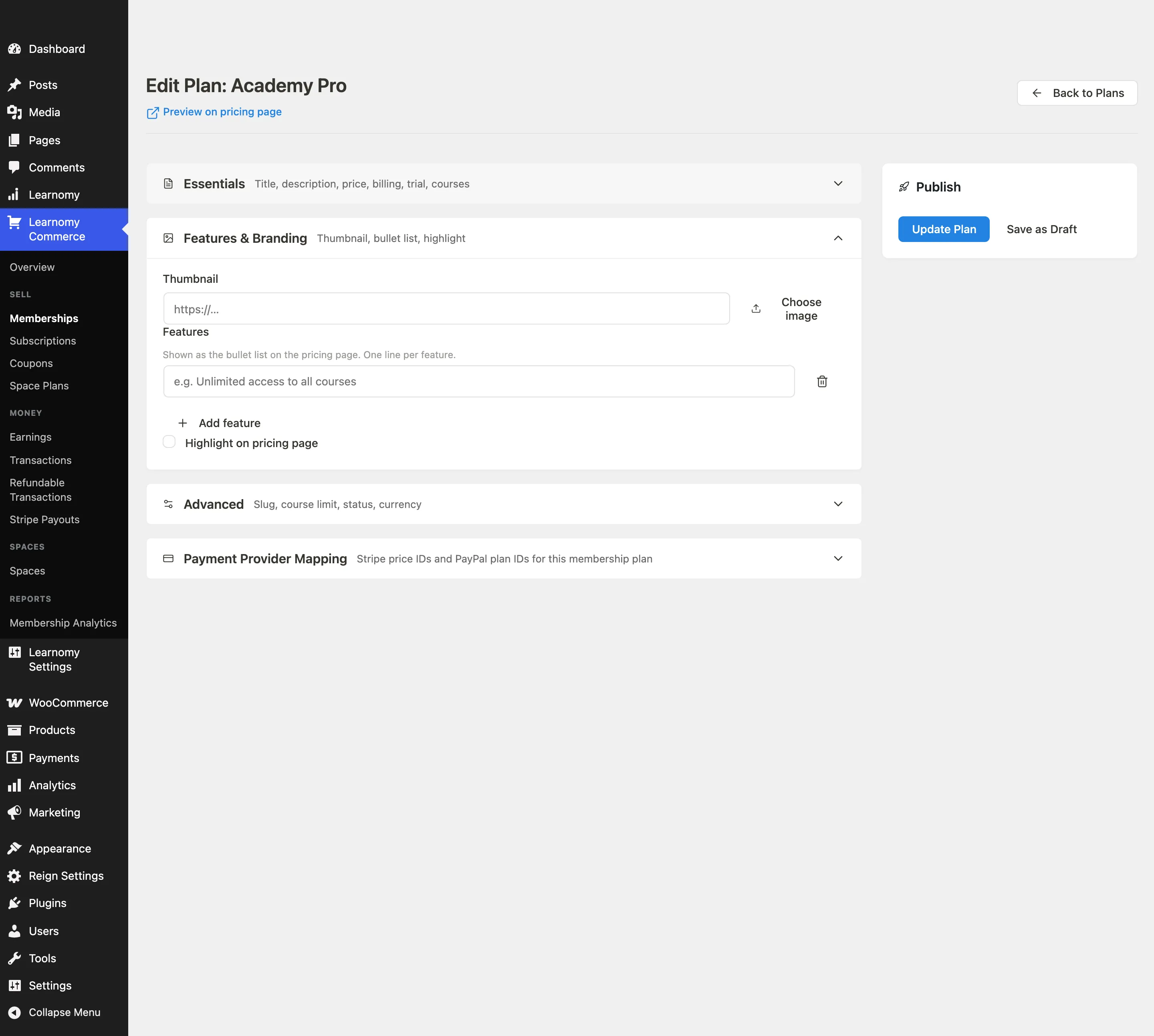
Task: Go to Subscriptions submenu item
Action: (43, 341)
